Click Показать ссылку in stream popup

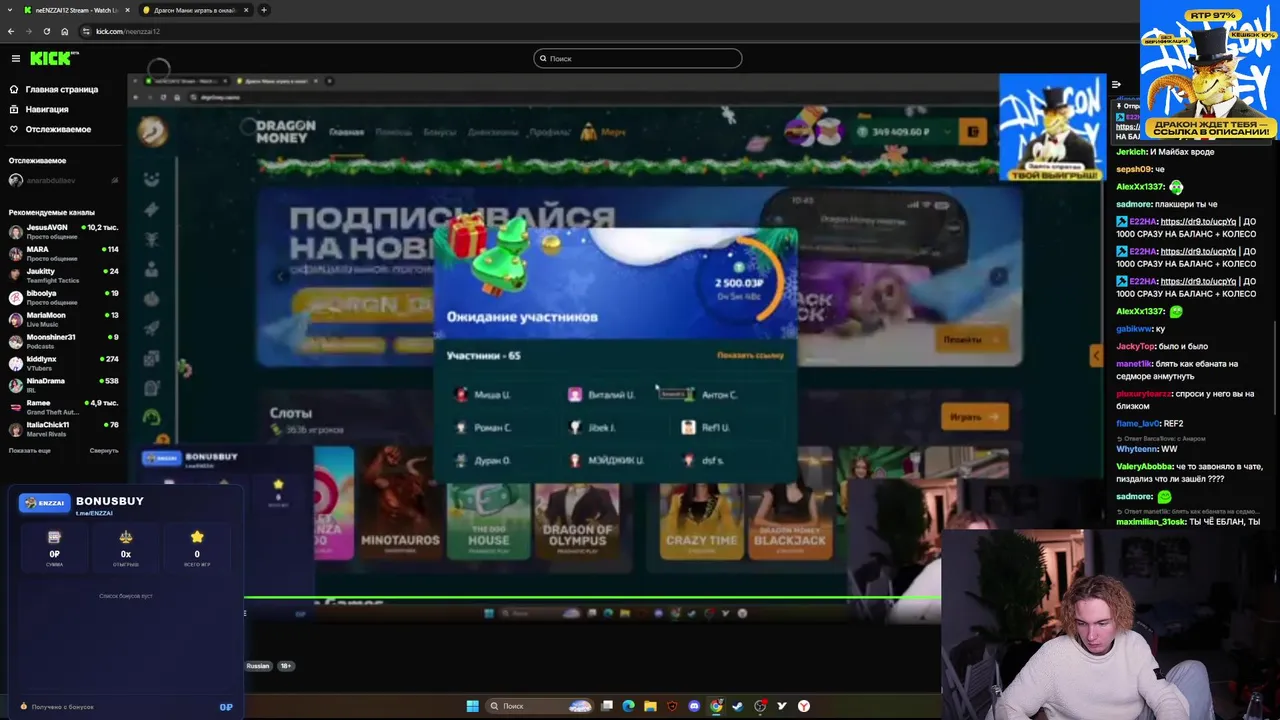click(750, 355)
